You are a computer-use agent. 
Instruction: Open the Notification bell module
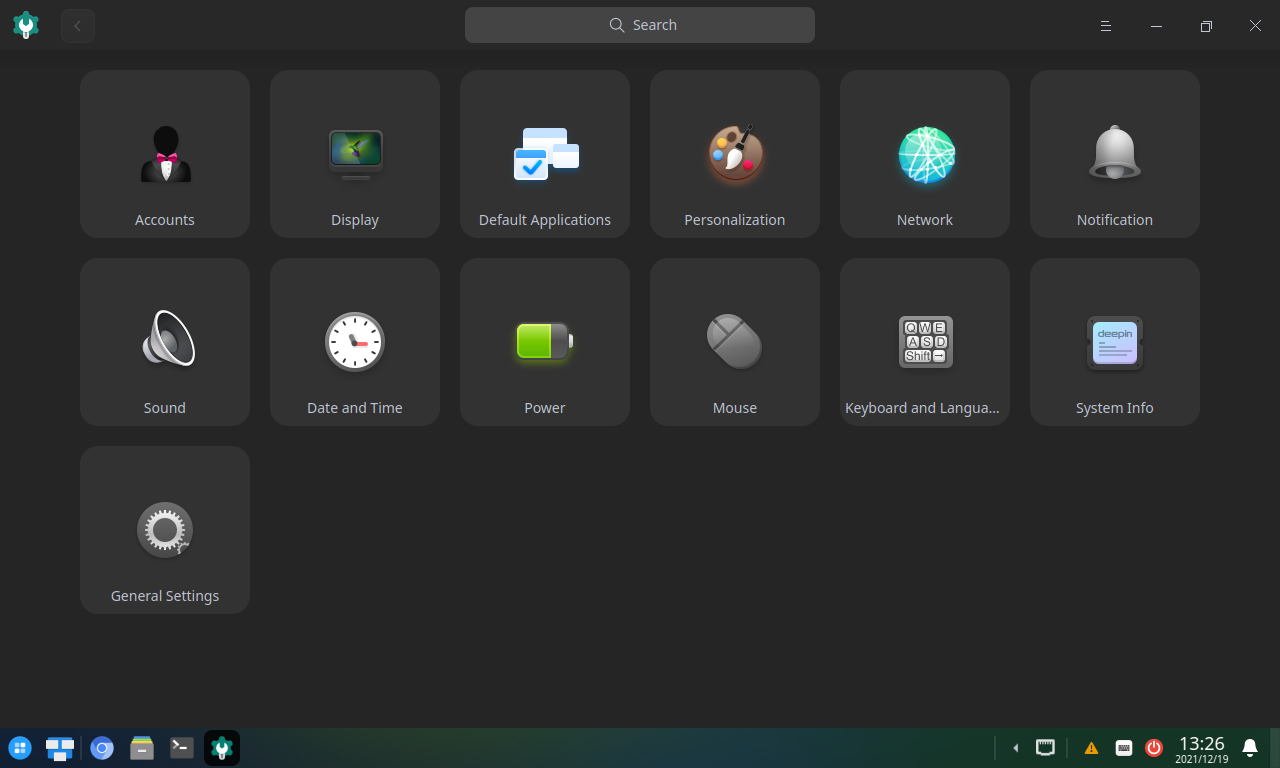(1115, 154)
